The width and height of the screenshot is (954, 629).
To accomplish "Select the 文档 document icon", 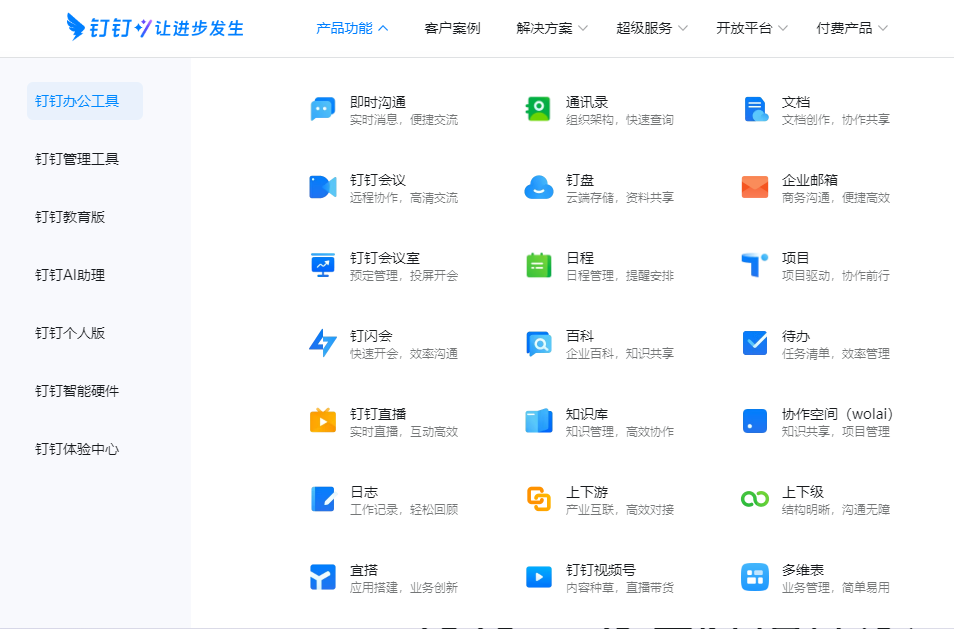I will [x=755, y=109].
